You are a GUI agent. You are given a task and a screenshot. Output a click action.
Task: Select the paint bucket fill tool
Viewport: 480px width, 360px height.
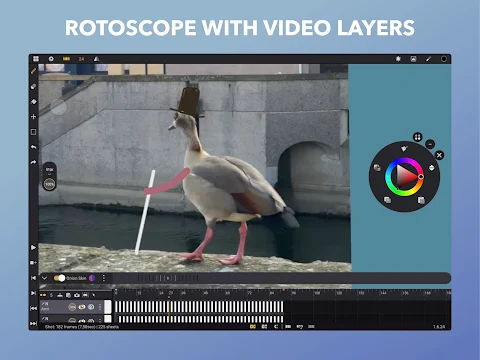pyautogui.click(x=33, y=102)
